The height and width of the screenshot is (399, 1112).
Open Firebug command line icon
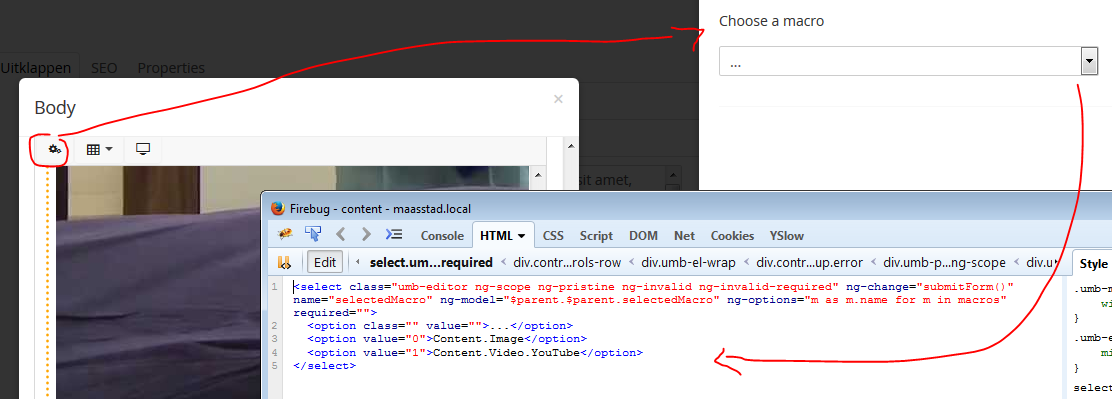(394, 235)
